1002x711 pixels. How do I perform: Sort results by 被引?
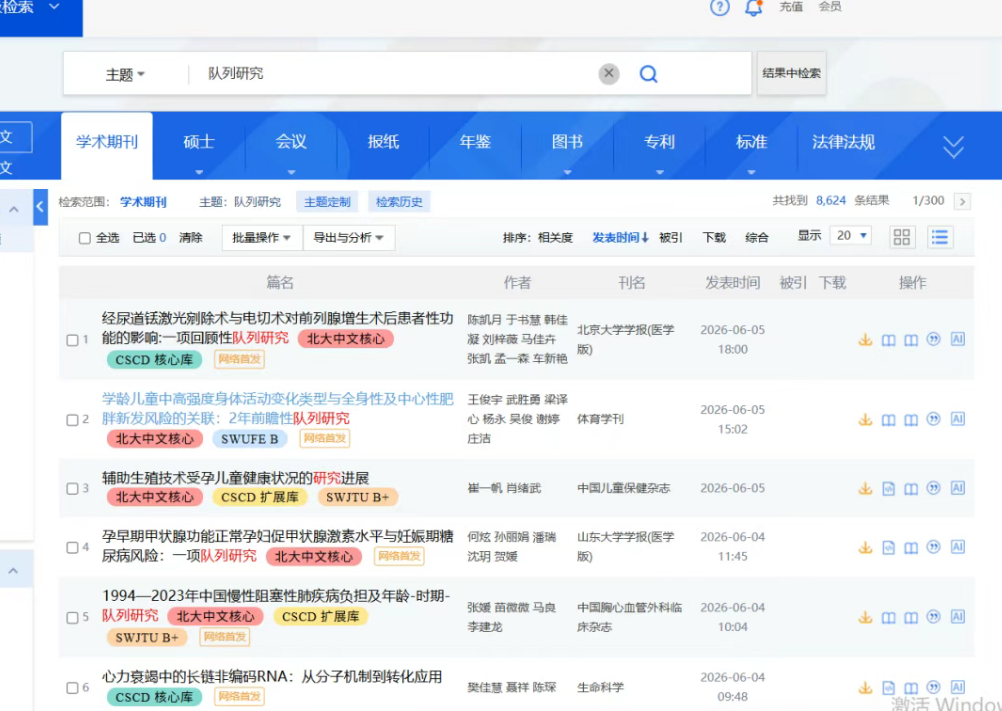point(670,238)
